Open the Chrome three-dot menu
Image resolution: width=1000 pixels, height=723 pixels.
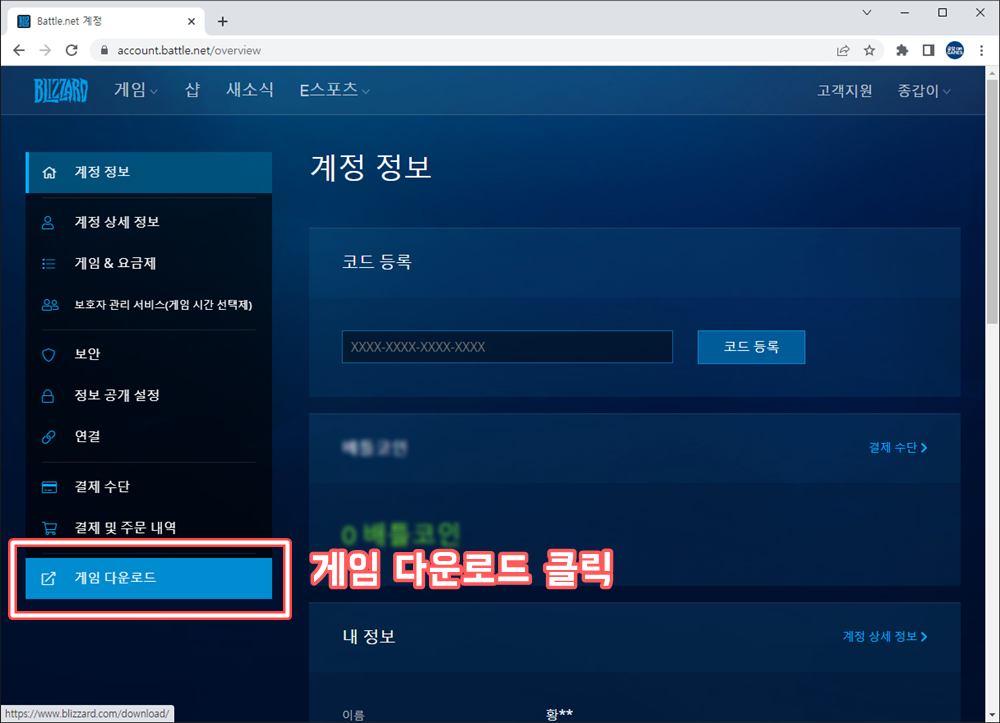click(x=982, y=50)
